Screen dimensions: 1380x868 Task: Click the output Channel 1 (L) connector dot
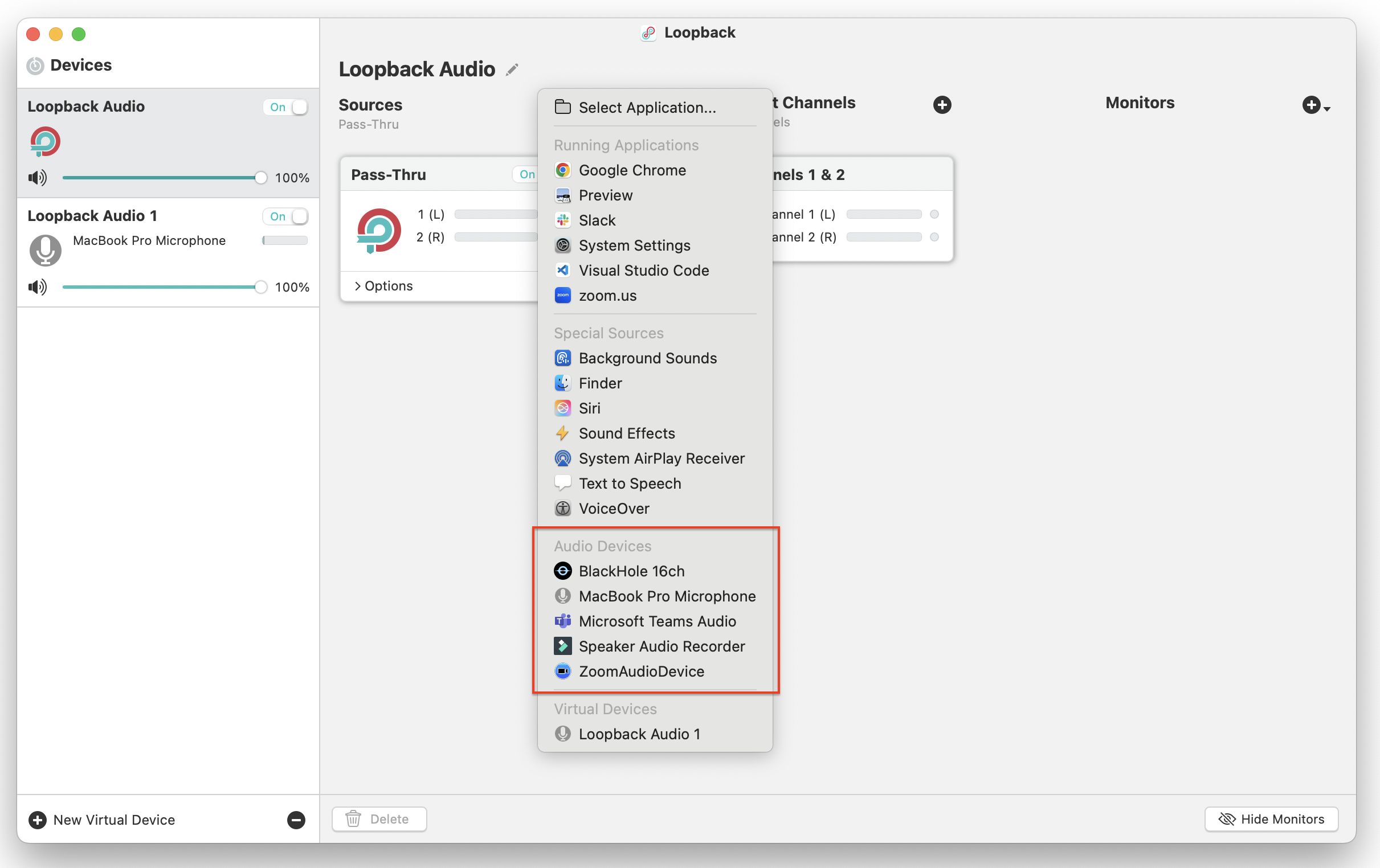coord(934,214)
